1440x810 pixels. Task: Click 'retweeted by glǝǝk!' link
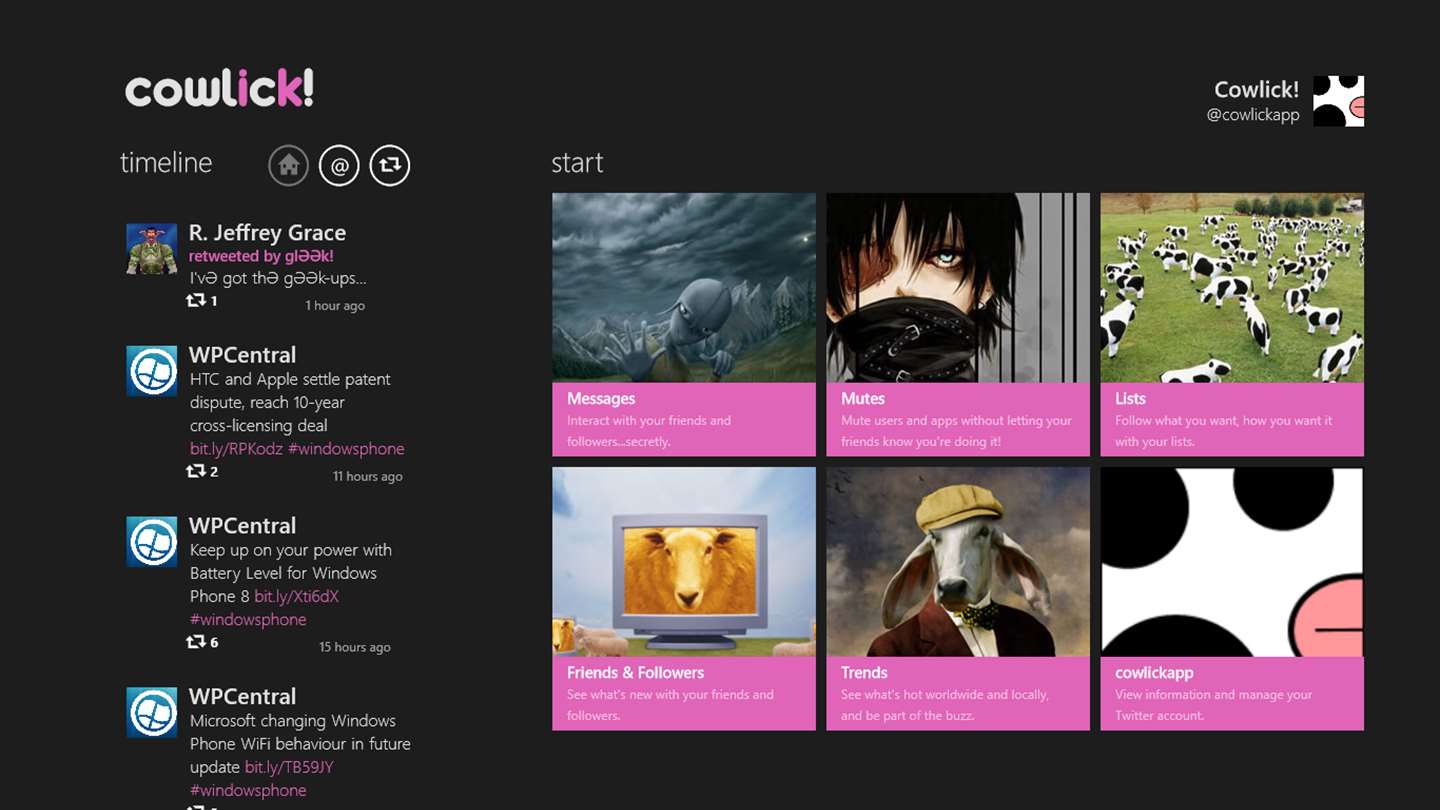[261, 256]
